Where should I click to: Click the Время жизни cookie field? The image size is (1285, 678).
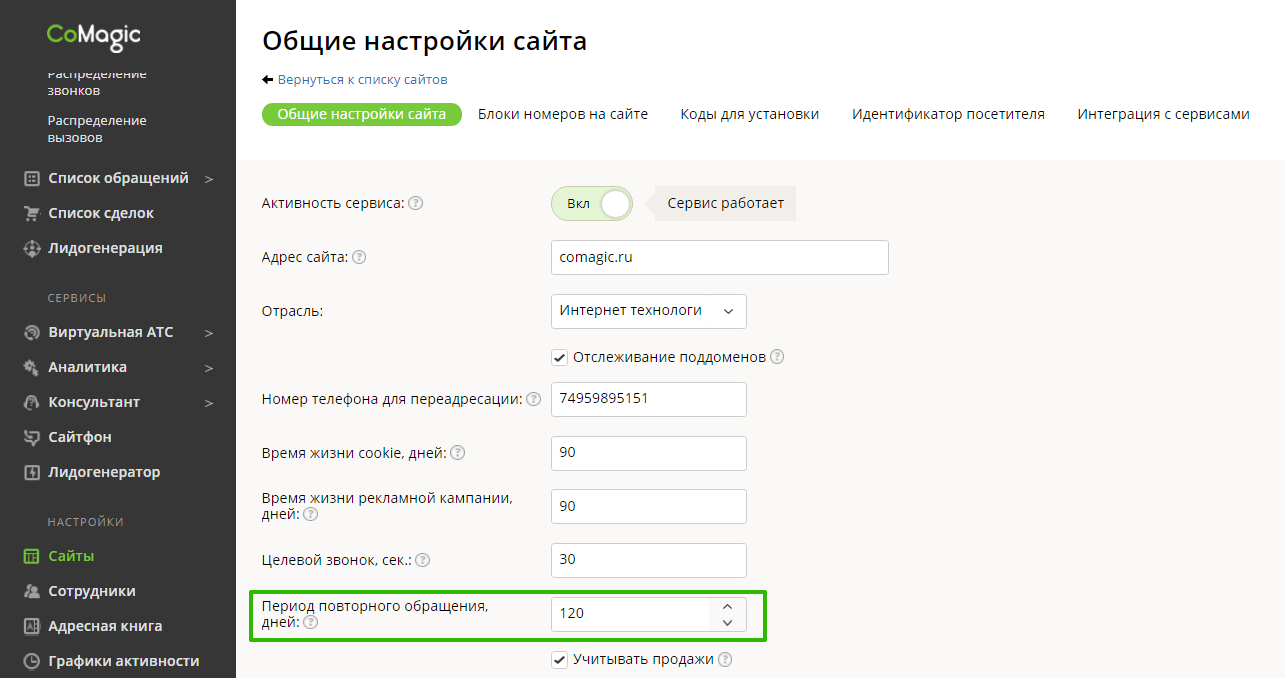point(648,453)
